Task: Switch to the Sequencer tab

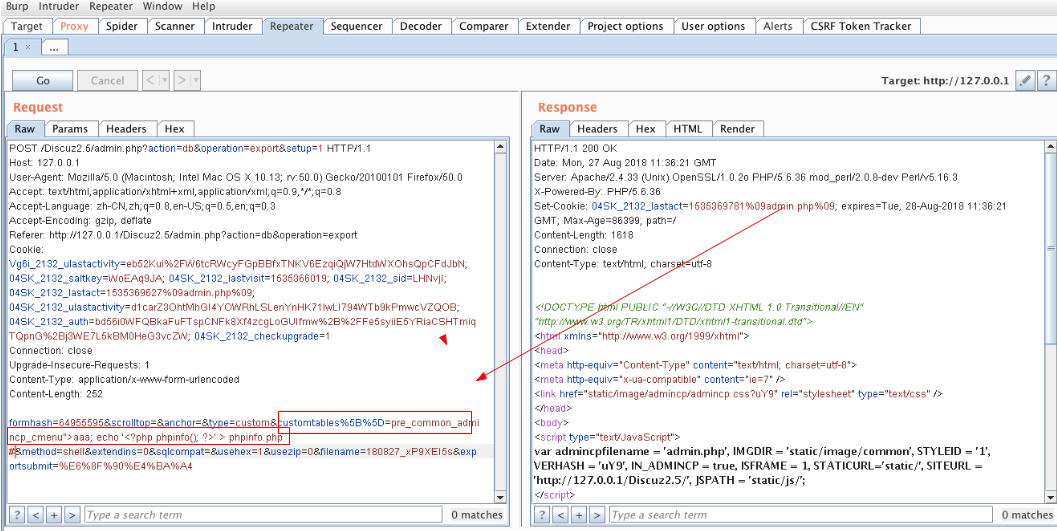Action: point(357,26)
